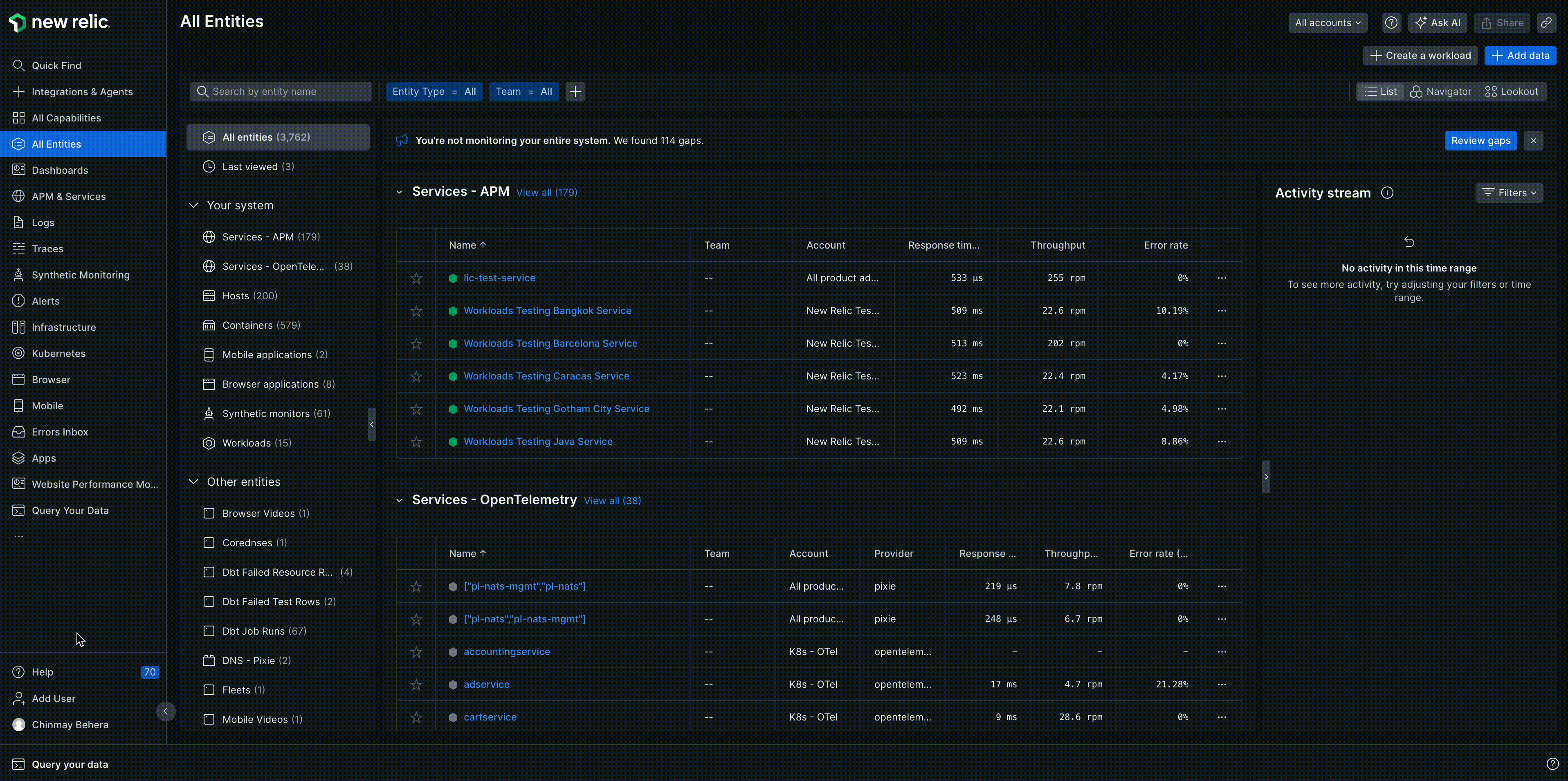Click the Review gaps button
Image resolution: width=1568 pixels, height=781 pixels.
(x=1481, y=140)
